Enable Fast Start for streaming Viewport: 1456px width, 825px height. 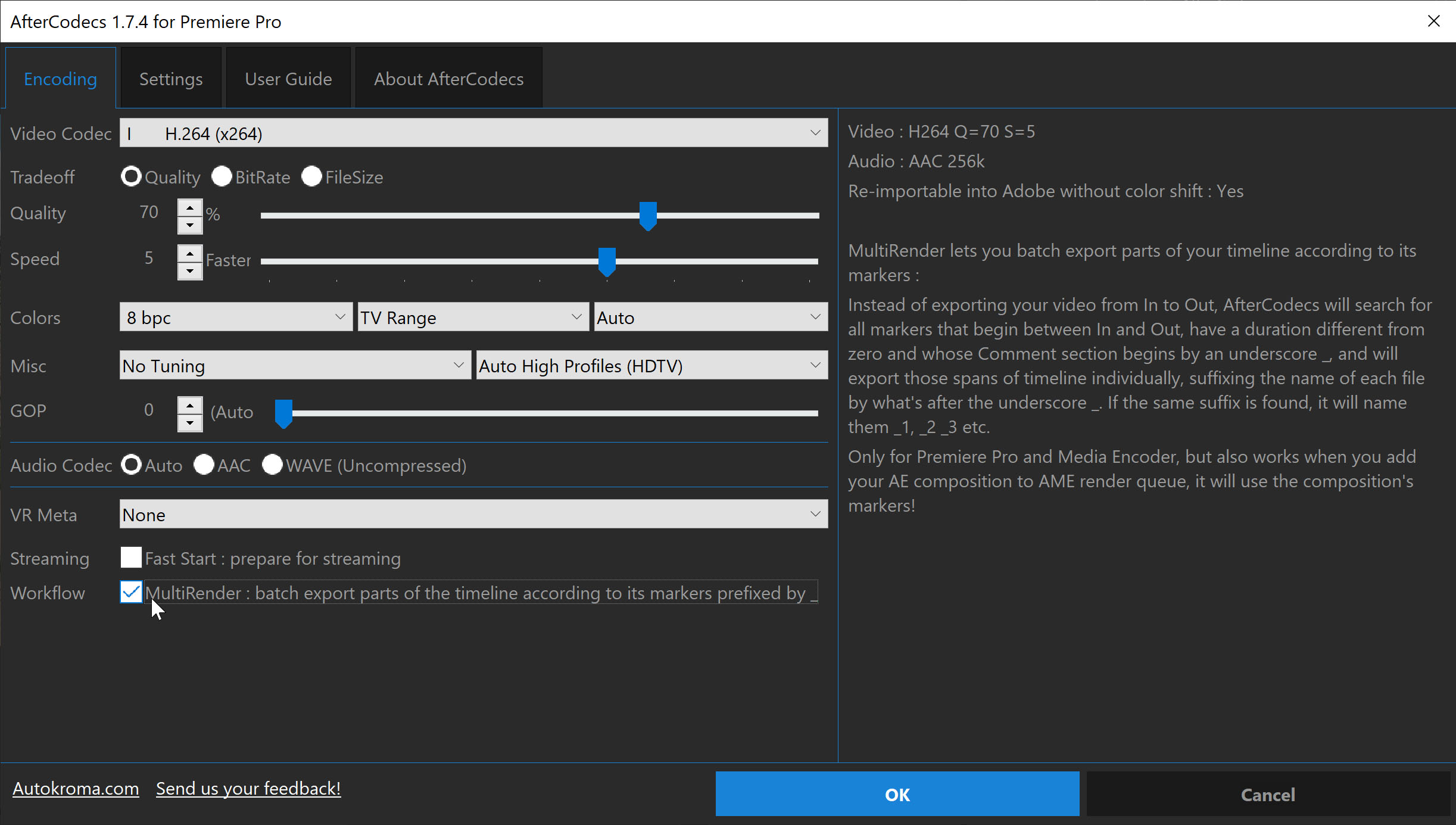pos(130,558)
